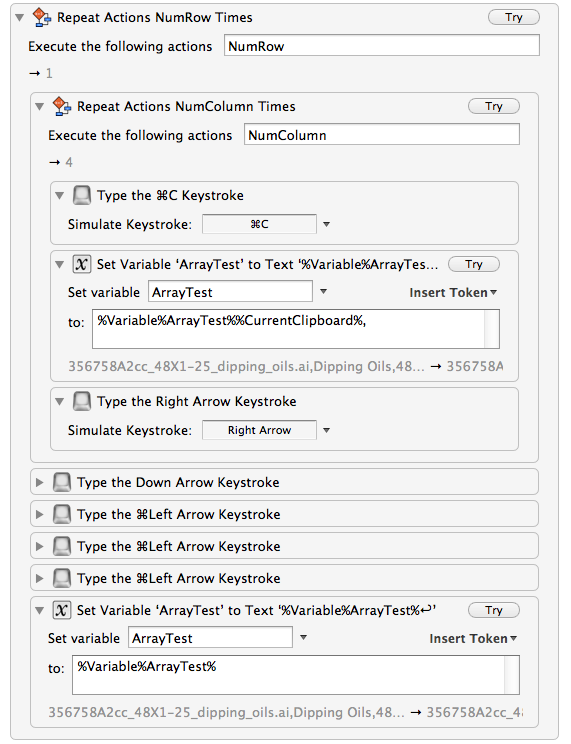
Task: Collapse the Type the Right Arrow Keystroke action
Action: pos(59,401)
